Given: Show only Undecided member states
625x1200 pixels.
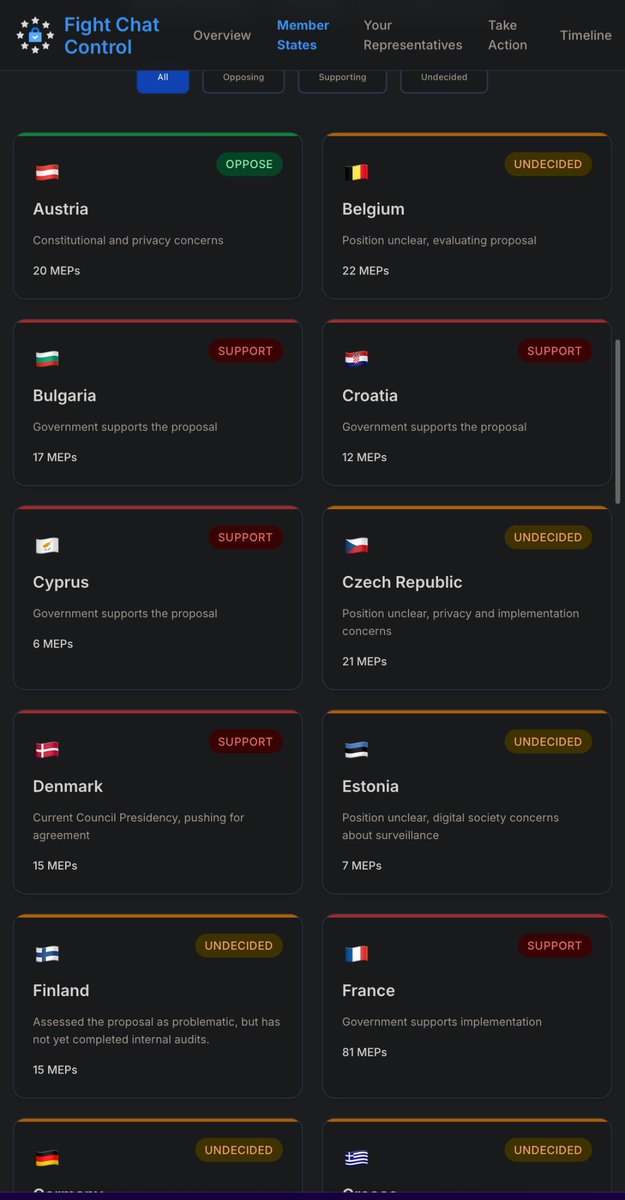Looking at the screenshot, I should click(x=444, y=78).
